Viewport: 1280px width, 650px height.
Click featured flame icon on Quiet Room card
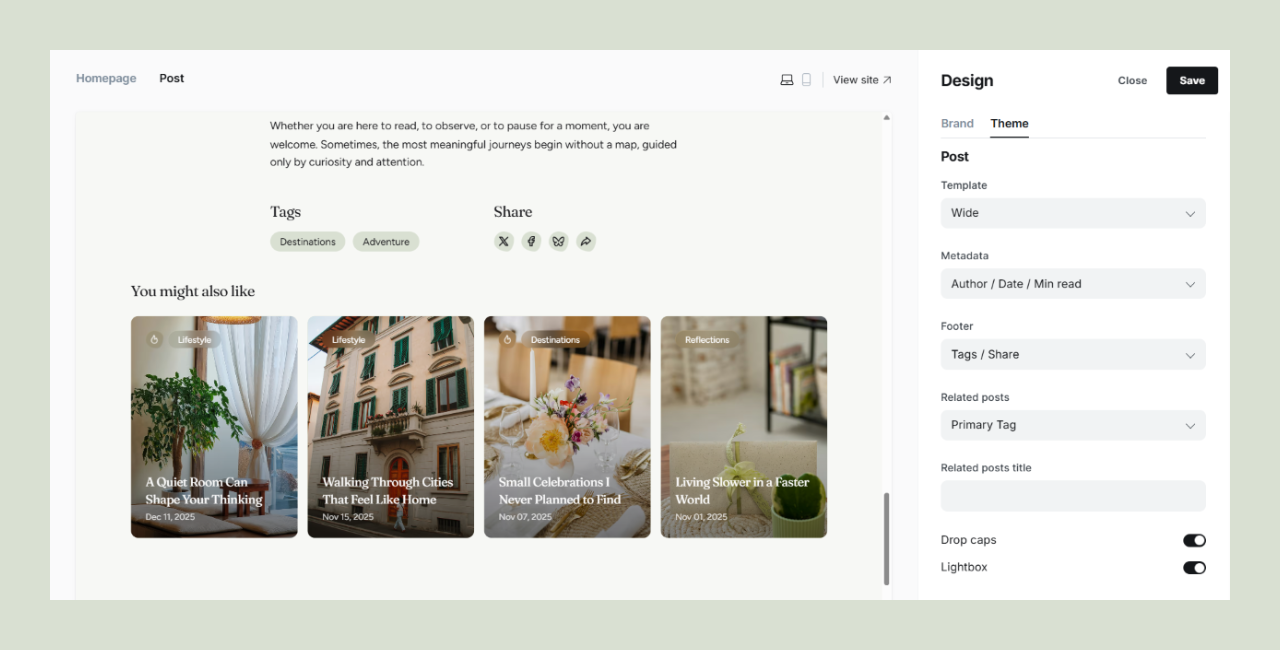coord(154,340)
